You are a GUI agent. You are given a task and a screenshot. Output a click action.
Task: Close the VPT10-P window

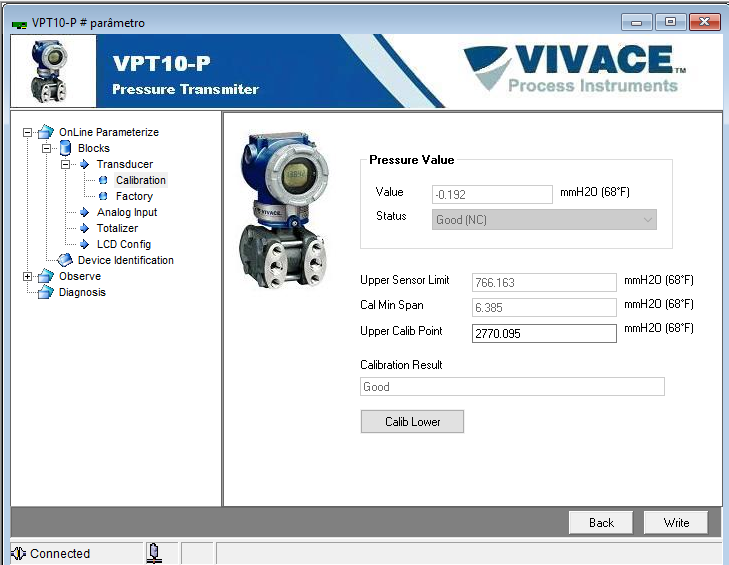[705, 22]
